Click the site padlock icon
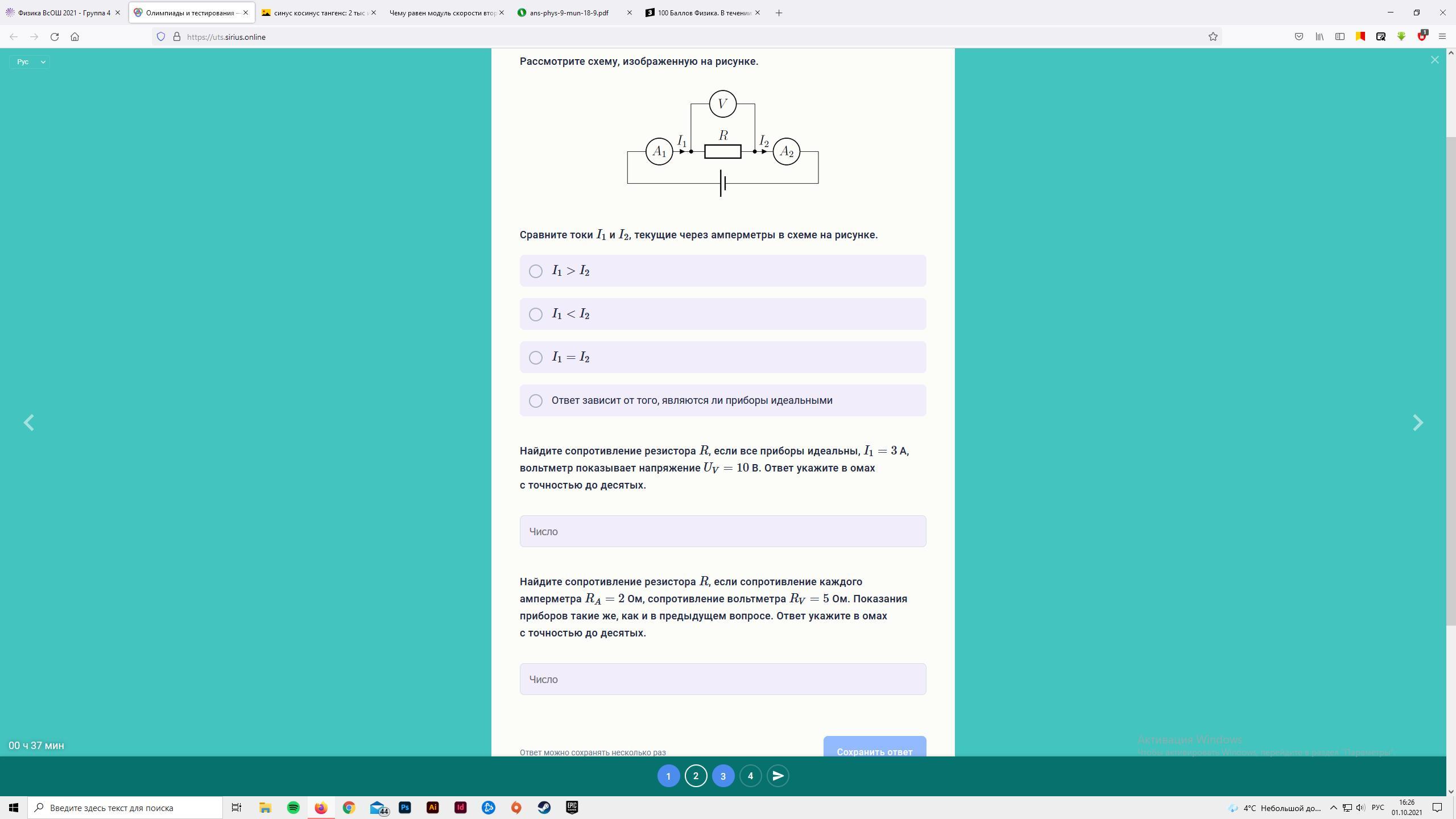This screenshot has width=1456, height=819. 177,36
